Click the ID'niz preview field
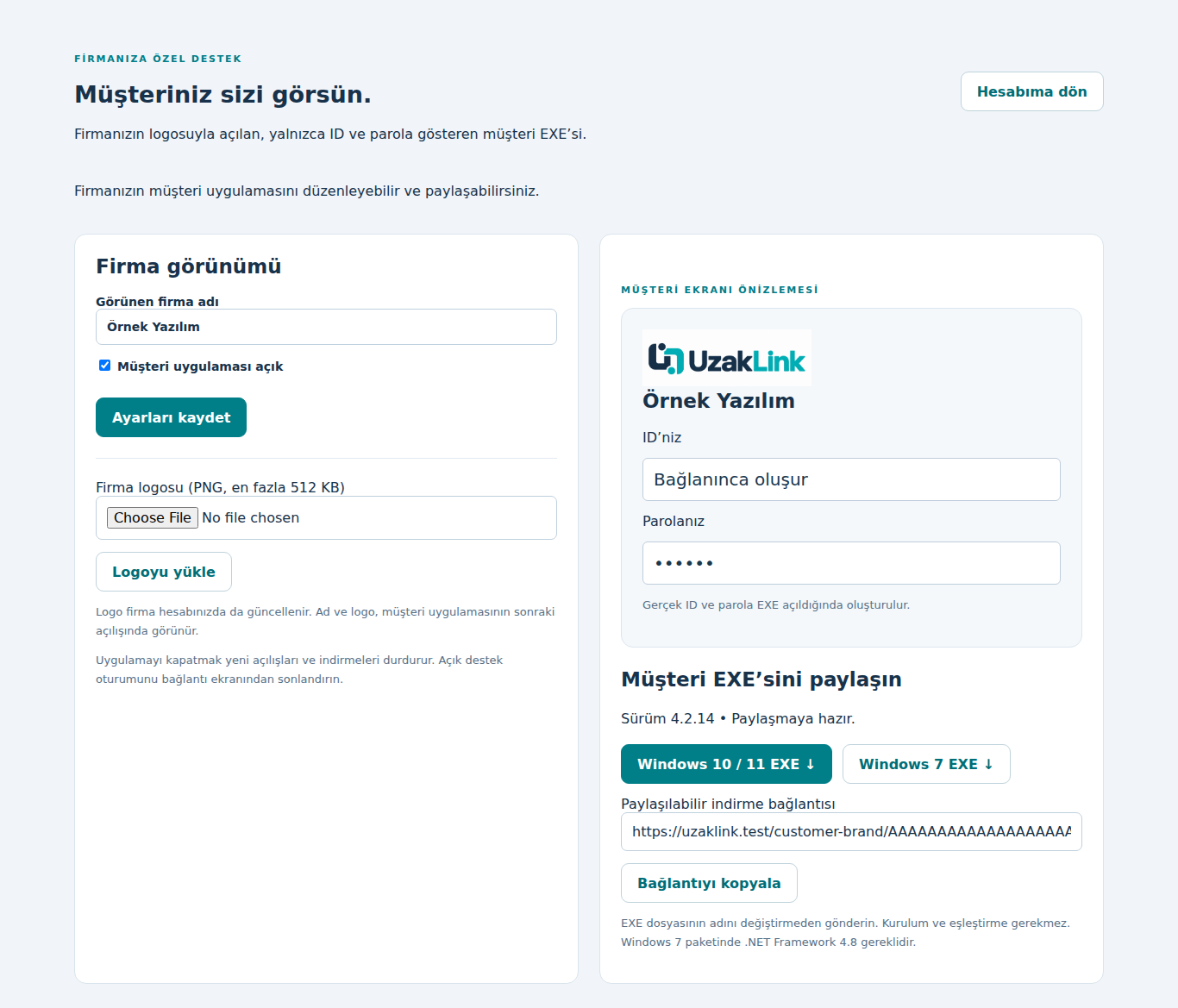The height and width of the screenshot is (1008, 1178). pyautogui.click(x=851, y=479)
